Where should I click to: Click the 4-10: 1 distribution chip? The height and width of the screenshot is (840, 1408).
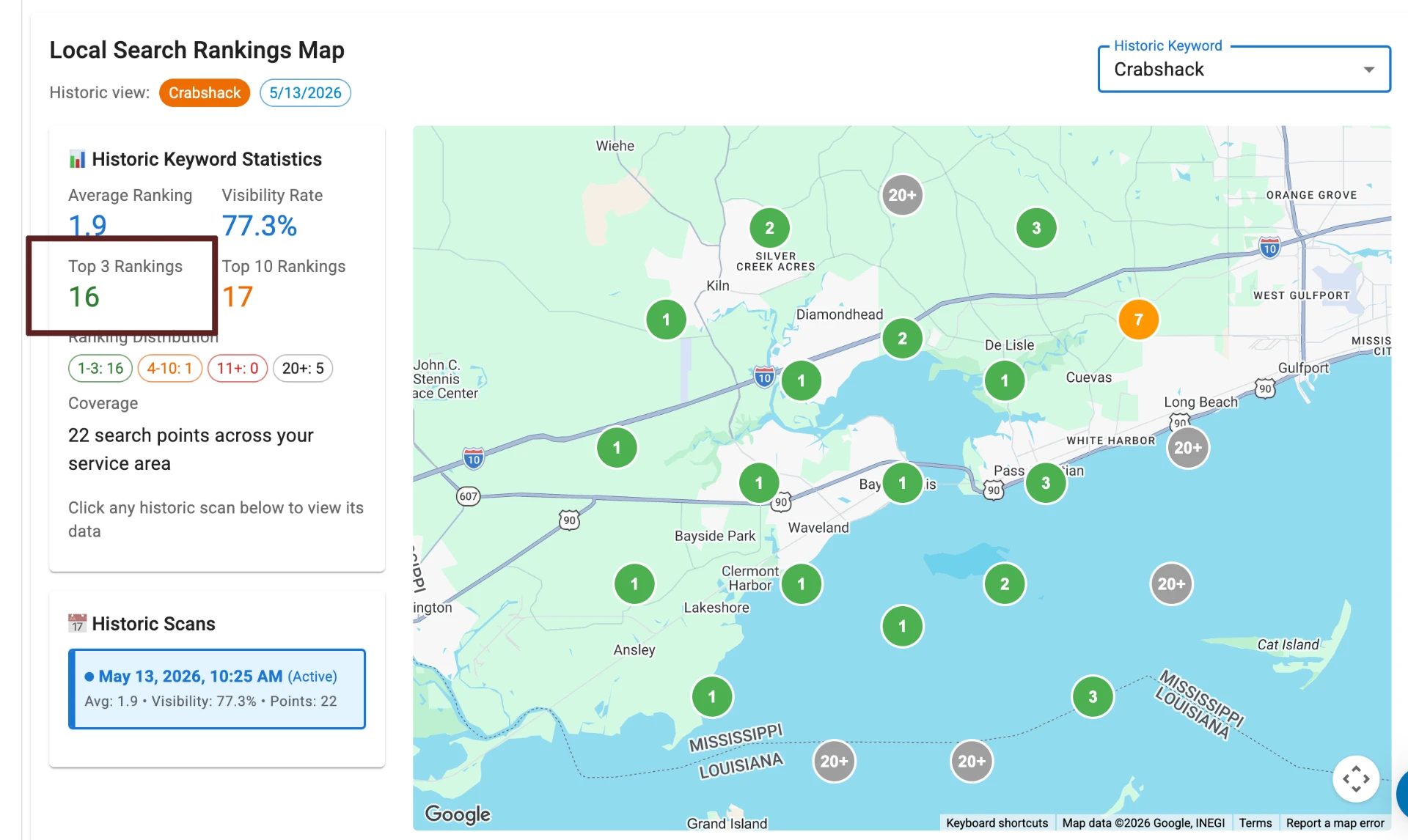tap(169, 368)
